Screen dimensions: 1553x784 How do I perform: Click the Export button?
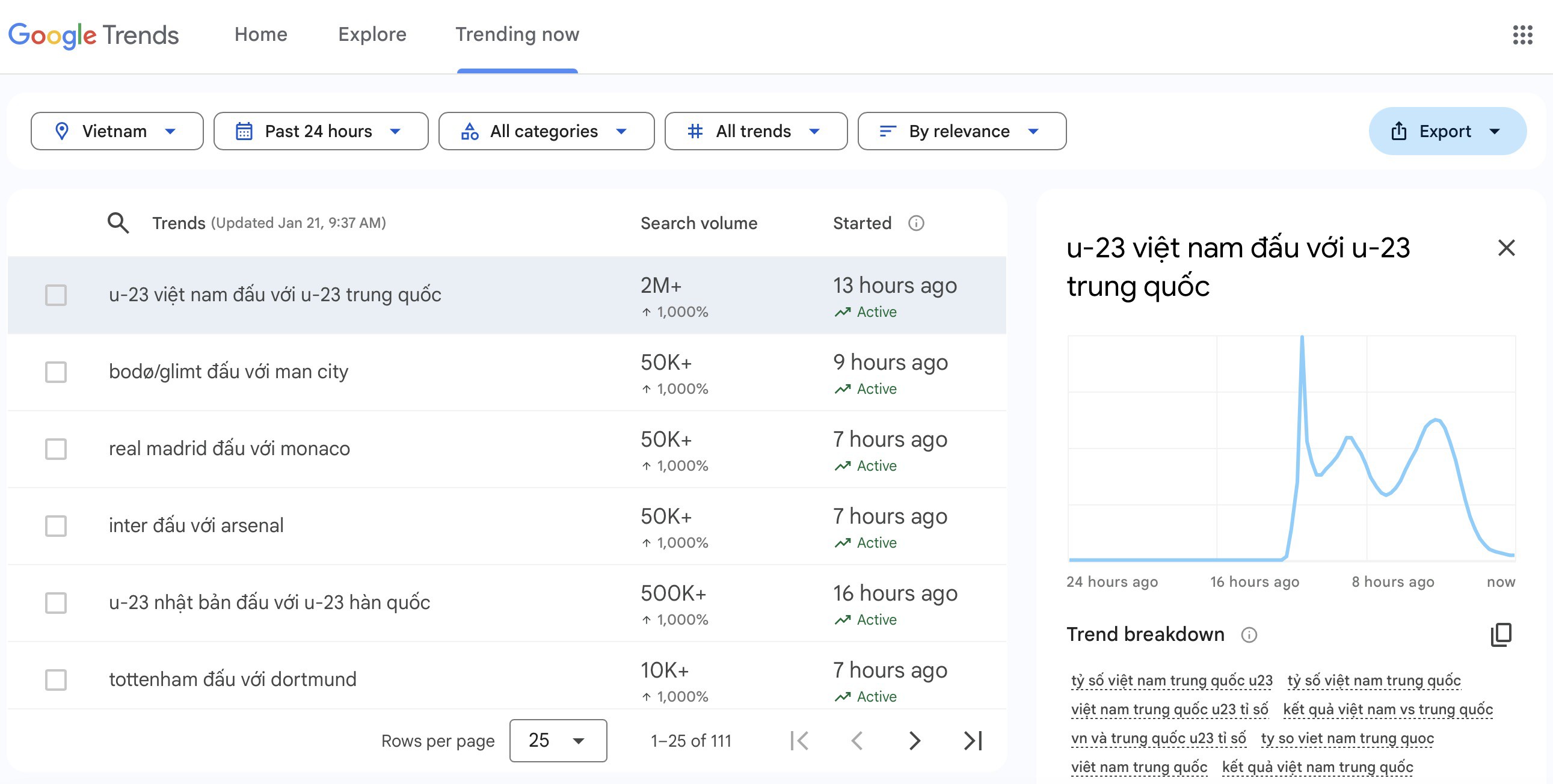point(1447,131)
